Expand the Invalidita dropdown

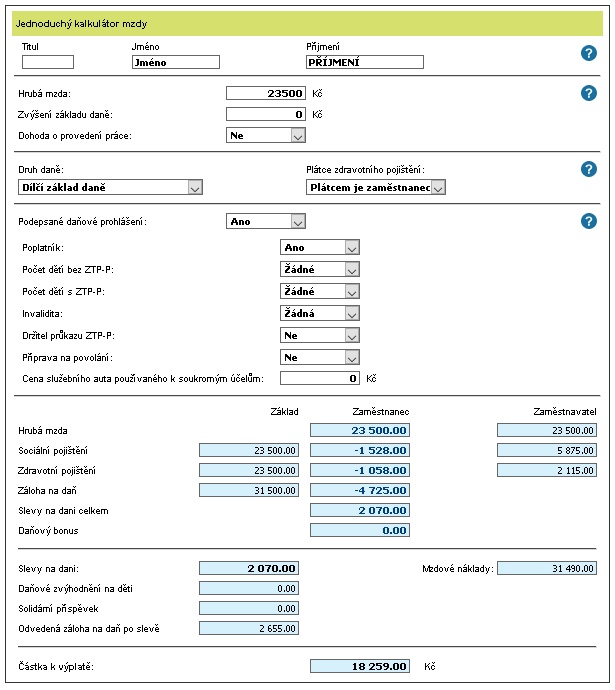[x=319, y=313]
